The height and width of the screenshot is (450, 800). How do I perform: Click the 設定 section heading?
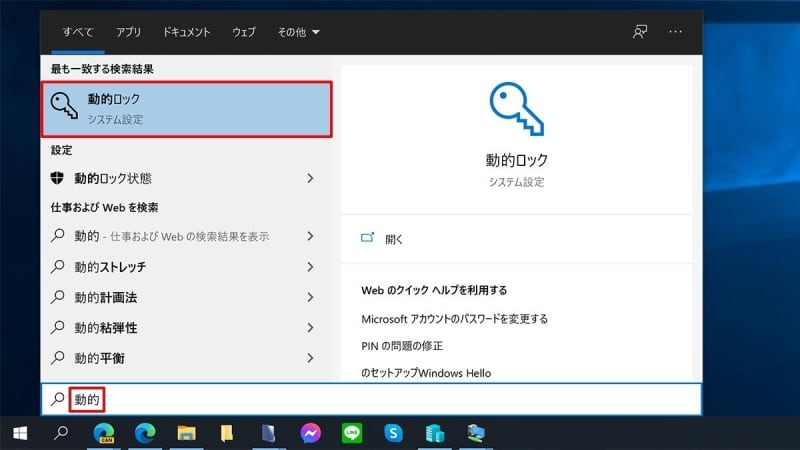point(61,150)
